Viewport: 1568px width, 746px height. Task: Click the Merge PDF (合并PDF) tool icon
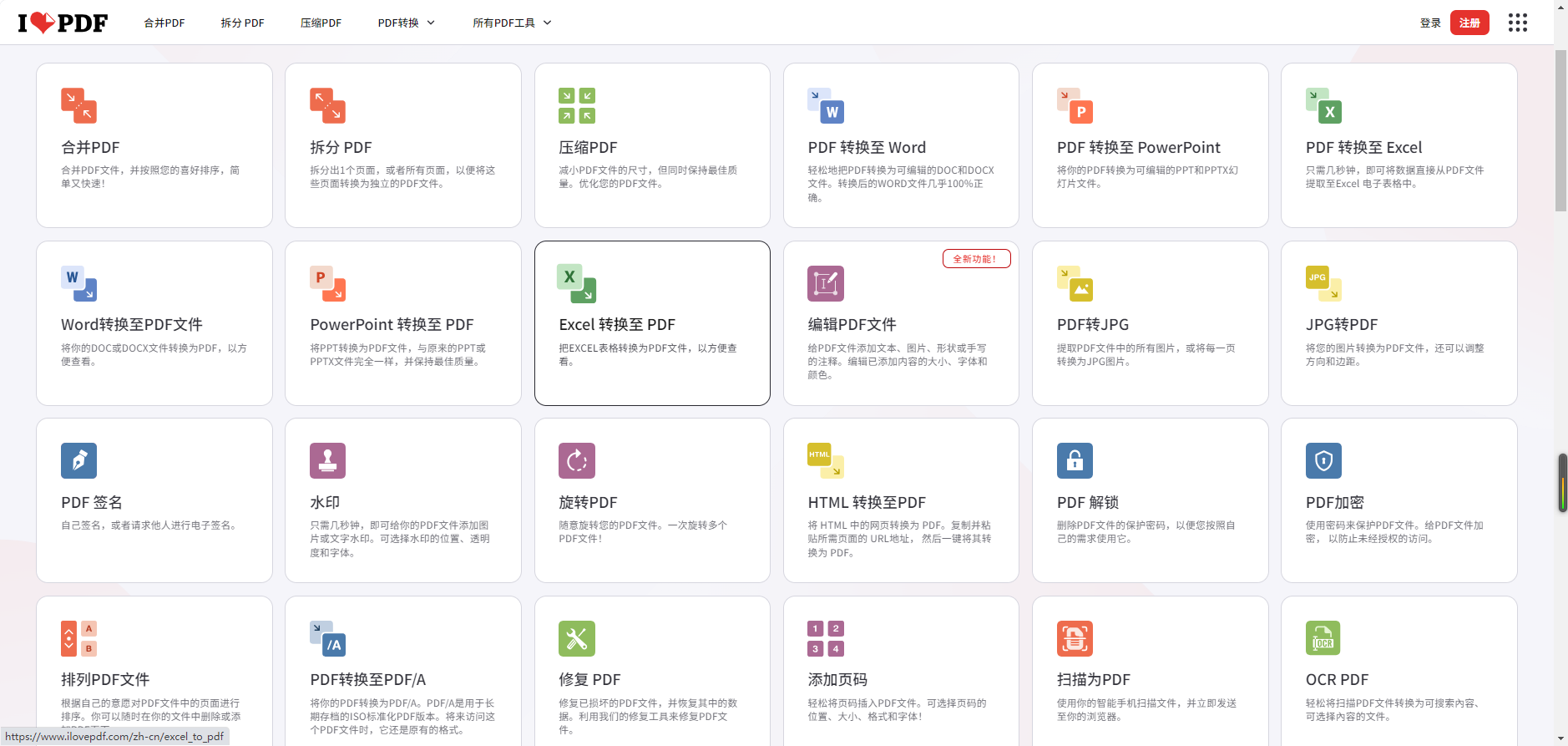click(x=78, y=106)
